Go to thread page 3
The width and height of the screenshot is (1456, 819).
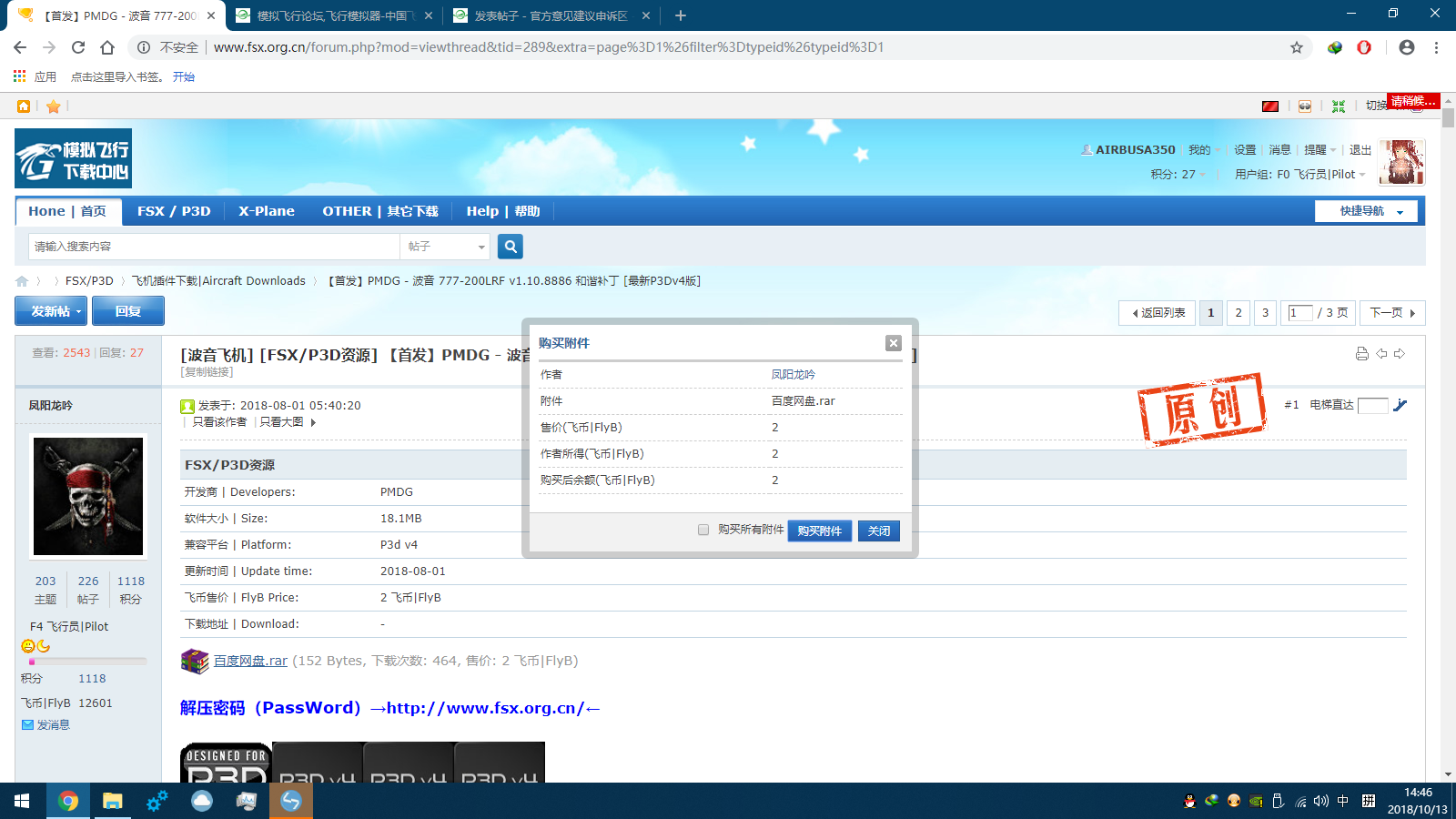pos(1265,313)
